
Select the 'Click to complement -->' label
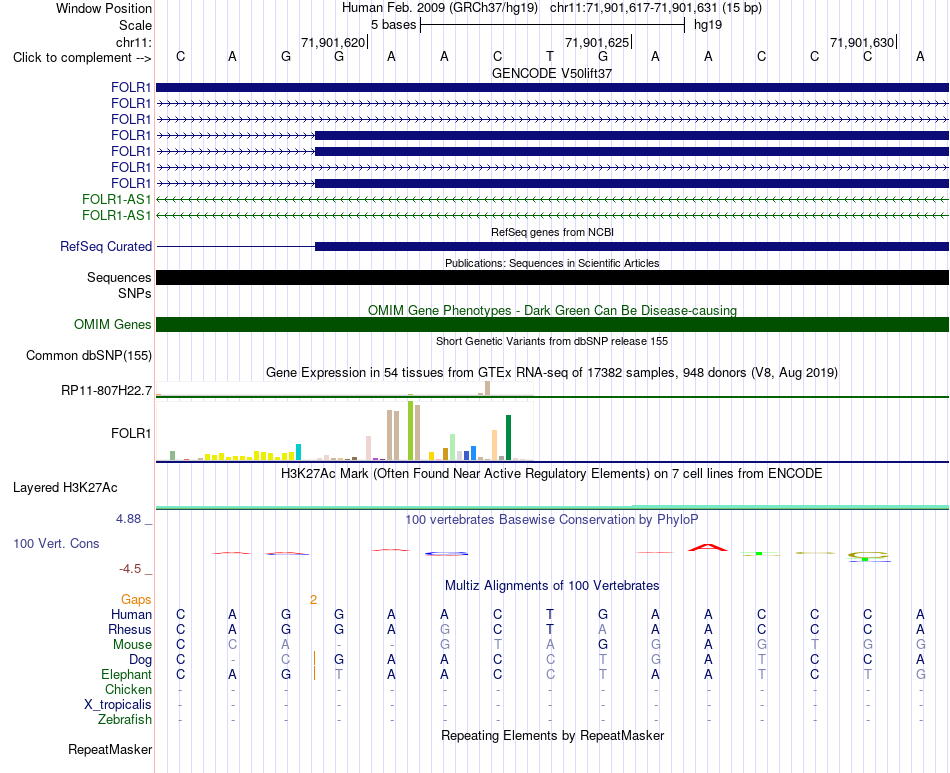click(82, 58)
